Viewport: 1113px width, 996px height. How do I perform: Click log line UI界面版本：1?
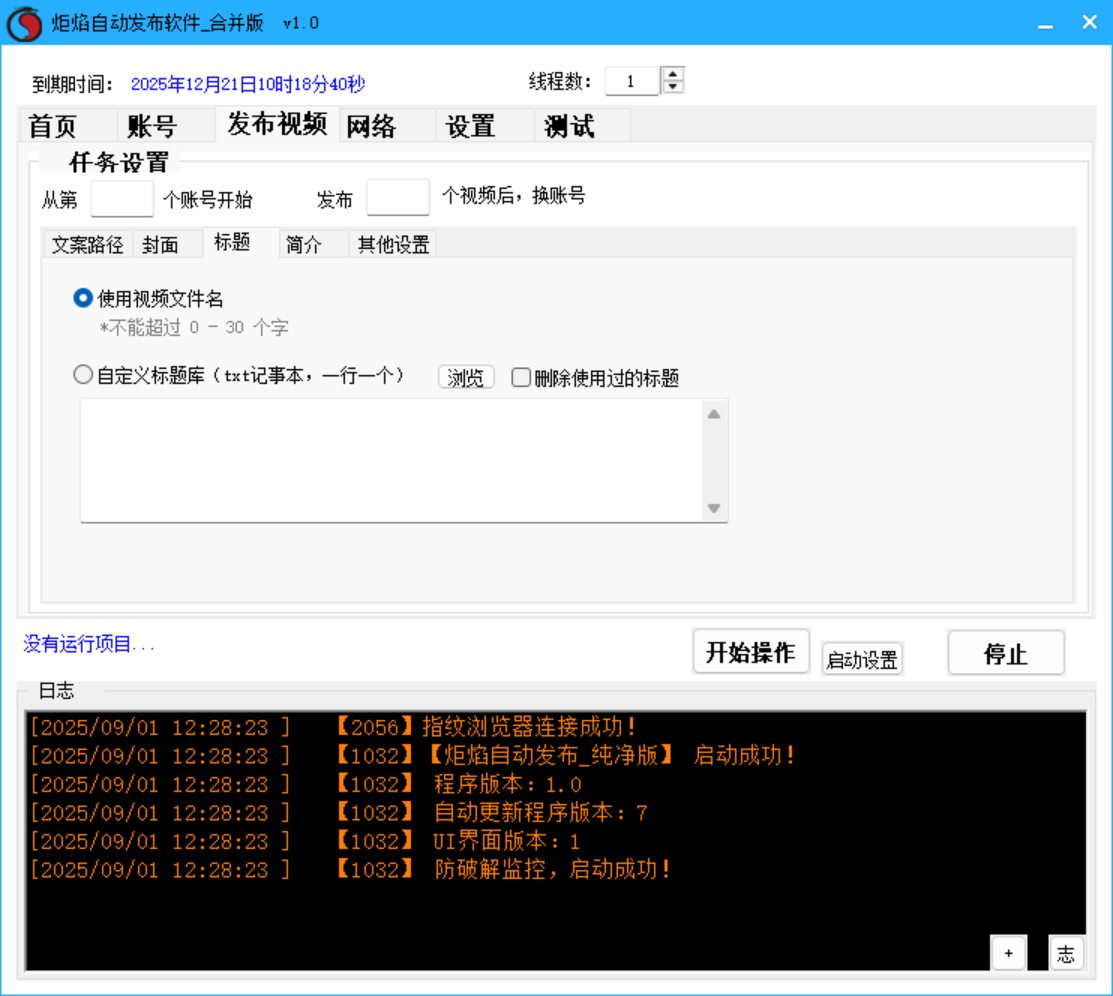(305, 841)
